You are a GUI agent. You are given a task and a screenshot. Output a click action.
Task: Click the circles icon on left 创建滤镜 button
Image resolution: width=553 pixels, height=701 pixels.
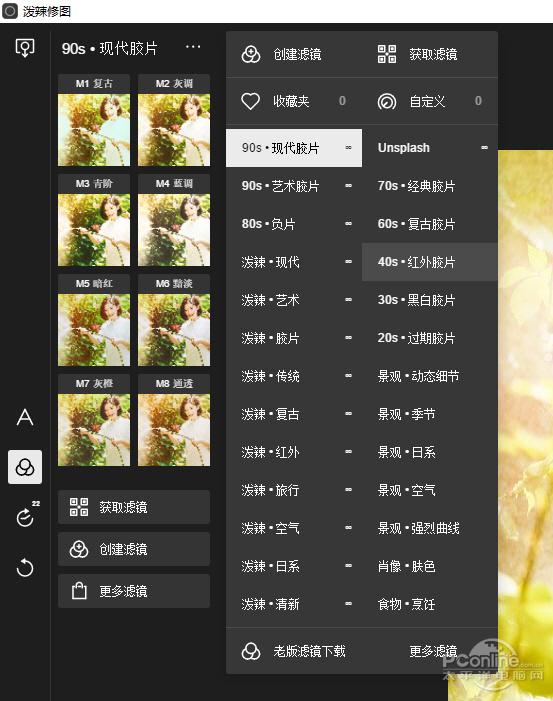[x=79, y=549]
